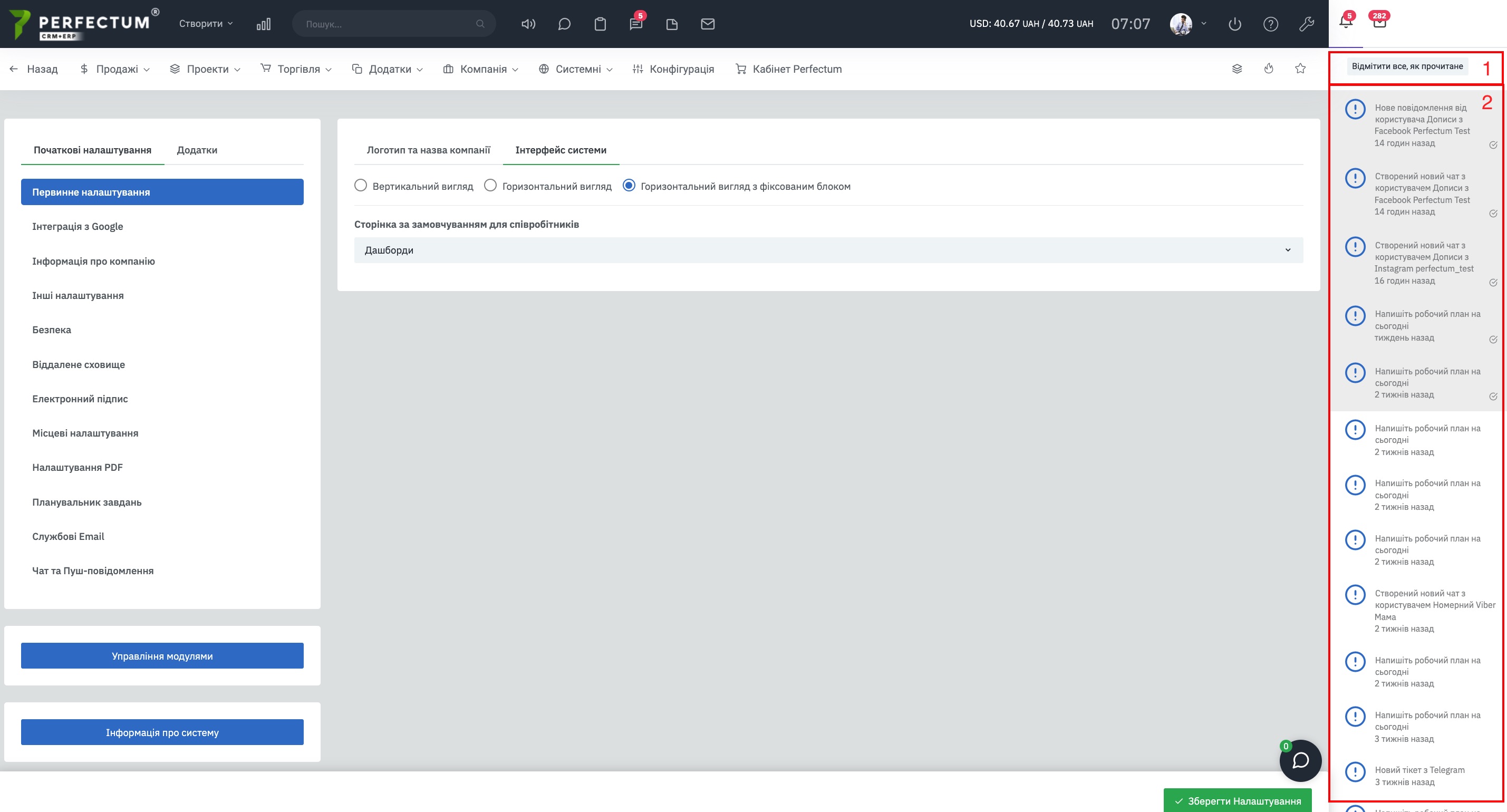Open Інтеграція з Google settings section
This screenshot has width=1507, height=812.
[x=78, y=226]
